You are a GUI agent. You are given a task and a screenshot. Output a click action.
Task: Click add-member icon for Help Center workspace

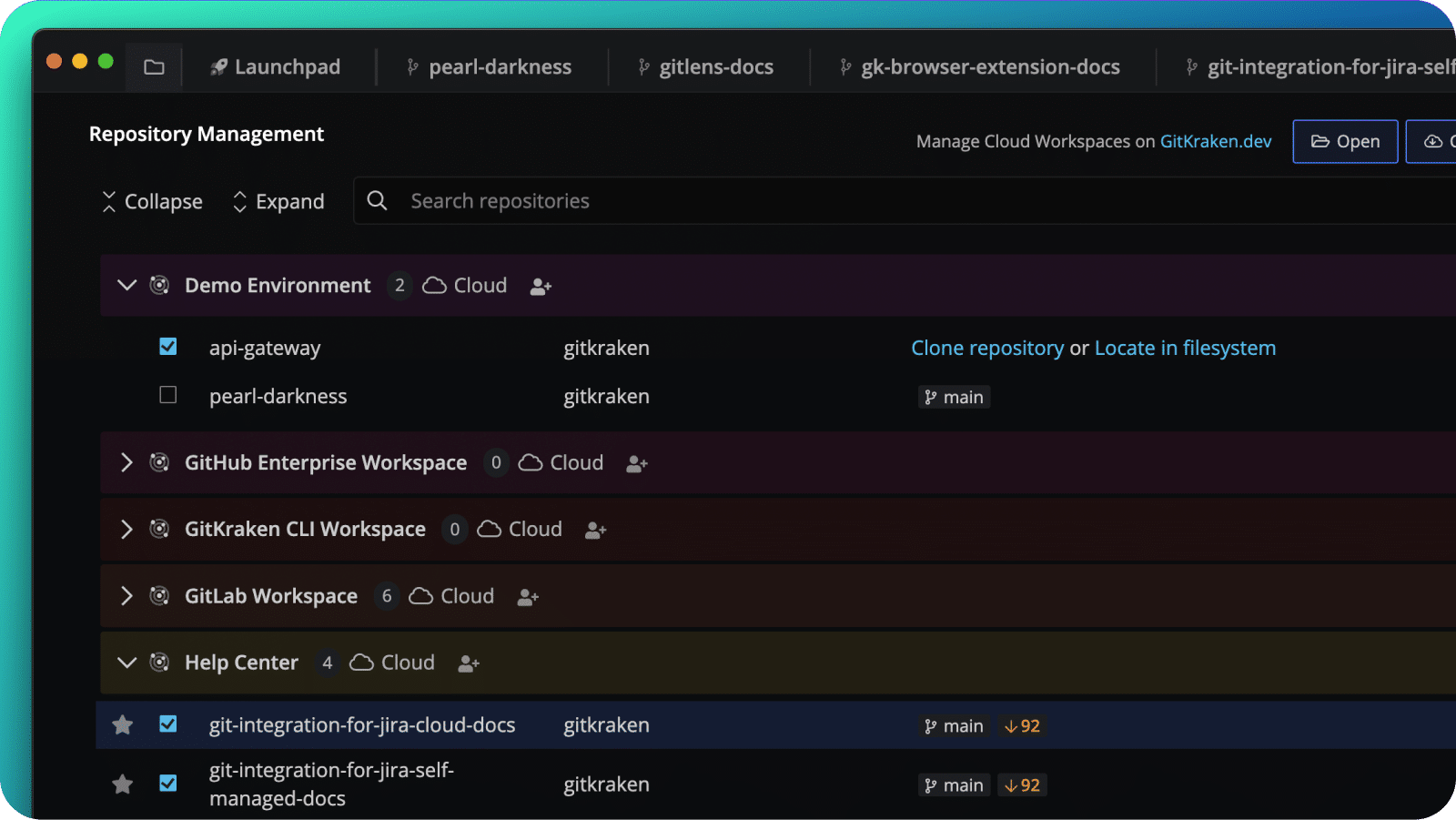coord(469,664)
